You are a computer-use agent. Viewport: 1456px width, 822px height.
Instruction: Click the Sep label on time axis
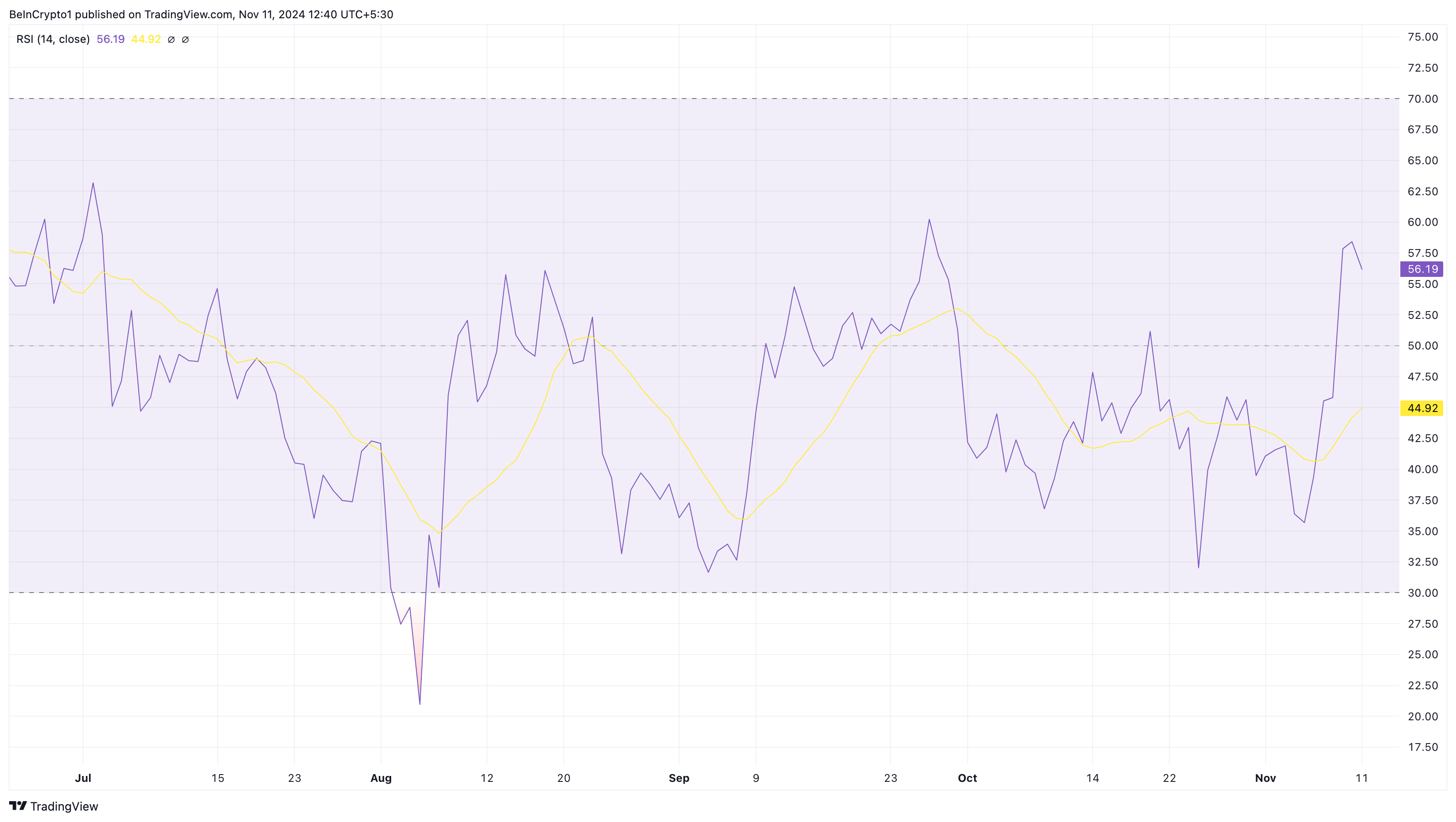679,778
